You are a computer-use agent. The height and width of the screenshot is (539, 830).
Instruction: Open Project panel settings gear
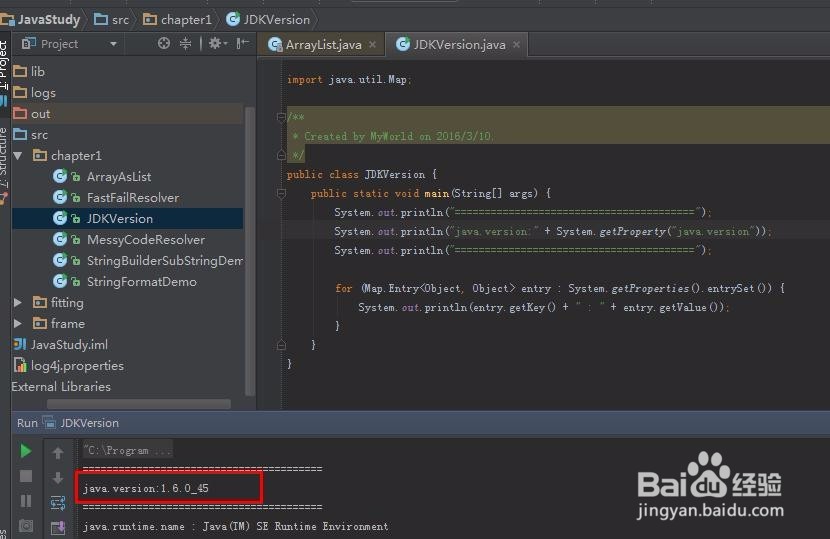point(217,43)
